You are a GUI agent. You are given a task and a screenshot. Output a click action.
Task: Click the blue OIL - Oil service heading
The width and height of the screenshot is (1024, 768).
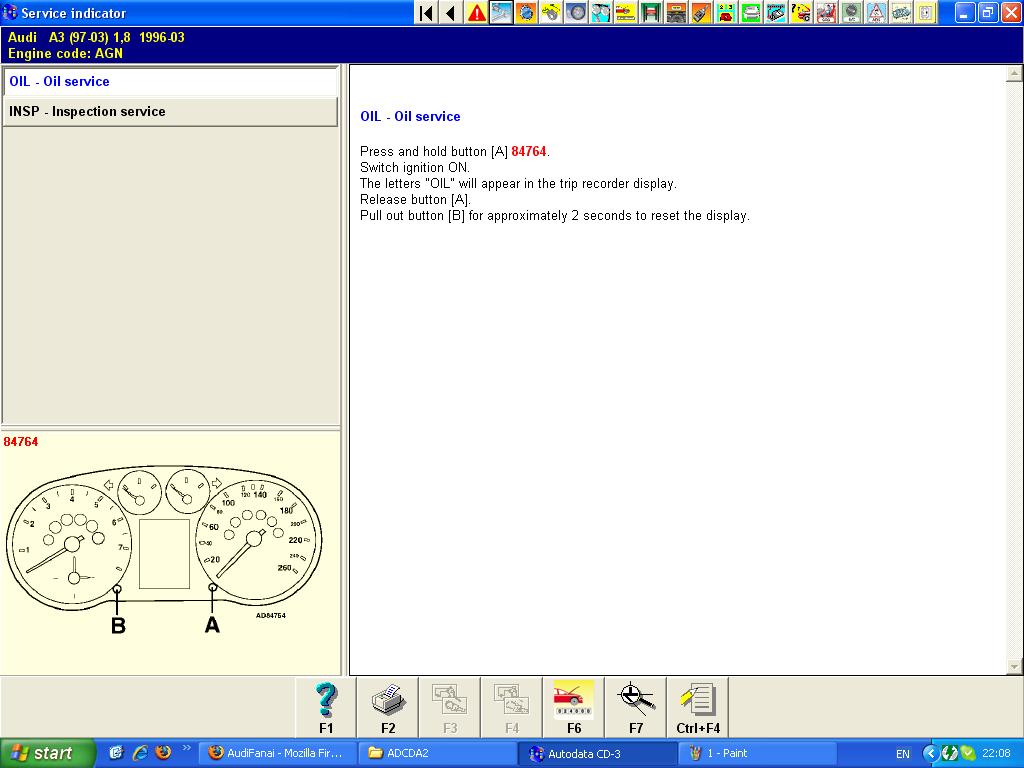click(410, 117)
